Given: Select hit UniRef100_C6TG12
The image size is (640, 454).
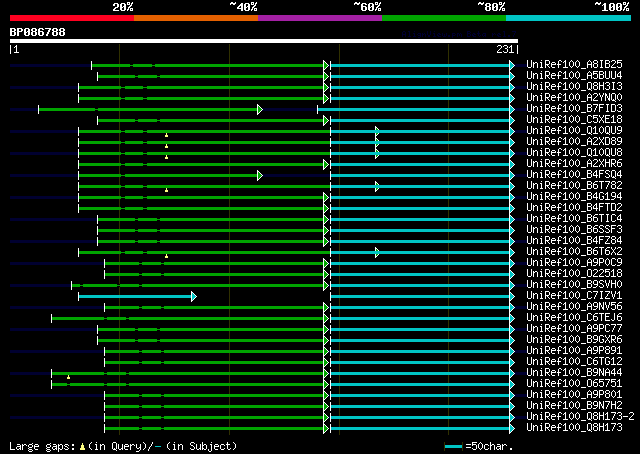Looking at the screenshot, I should (x=574, y=362).
